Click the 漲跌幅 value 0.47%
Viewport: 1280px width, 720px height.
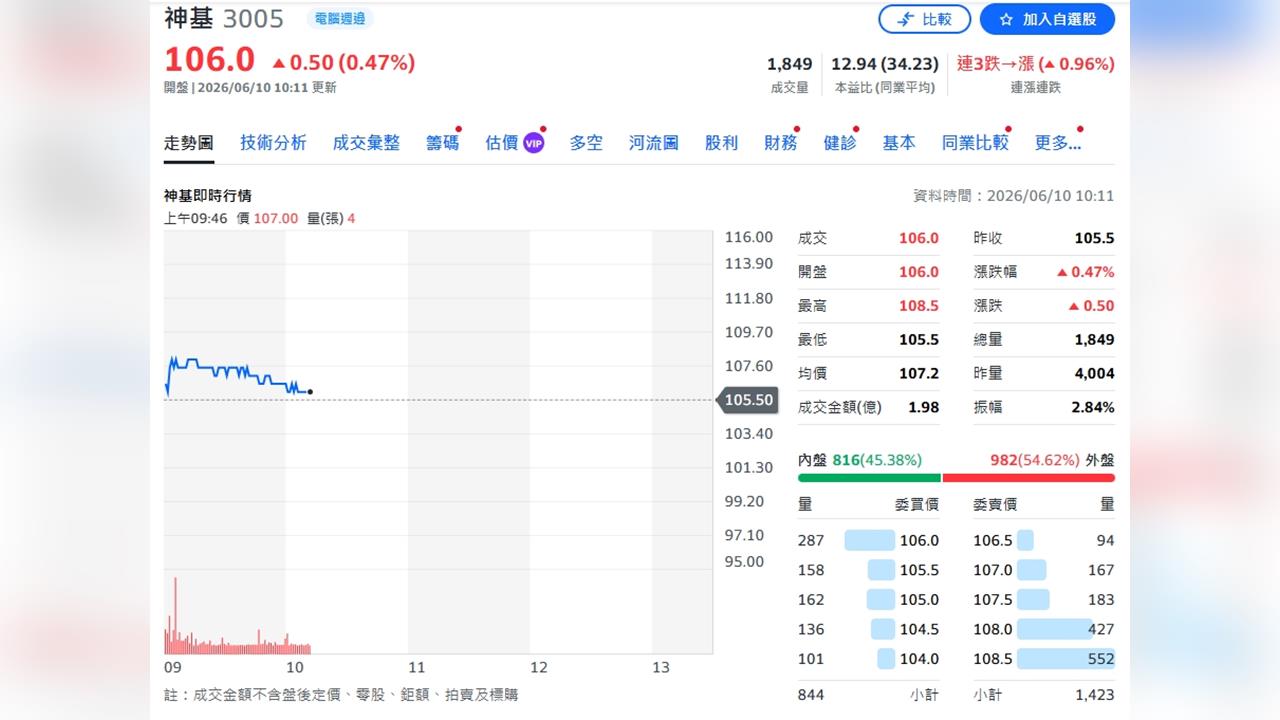tap(1085, 272)
